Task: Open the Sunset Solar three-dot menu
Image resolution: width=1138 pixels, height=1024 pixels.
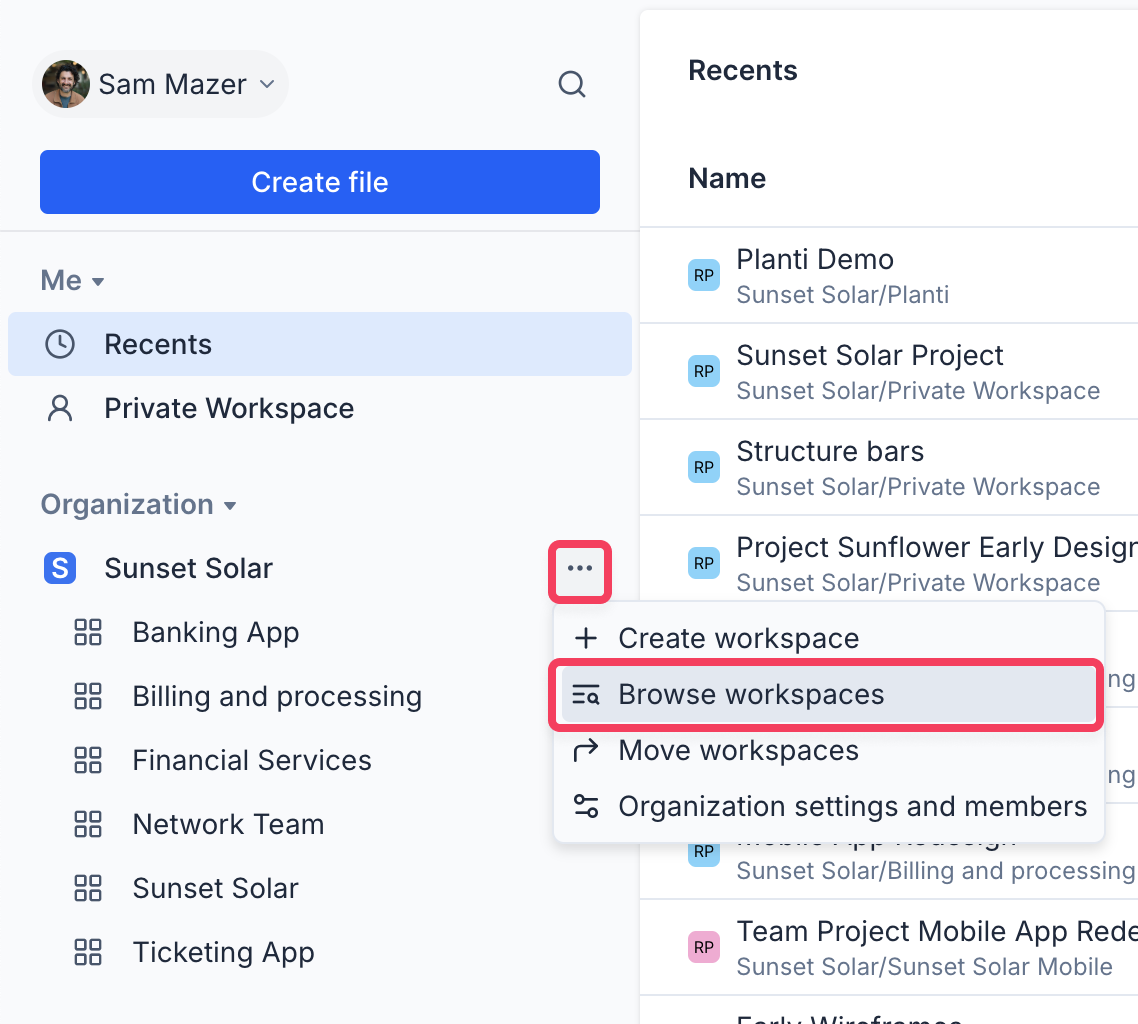Action: coord(580,569)
